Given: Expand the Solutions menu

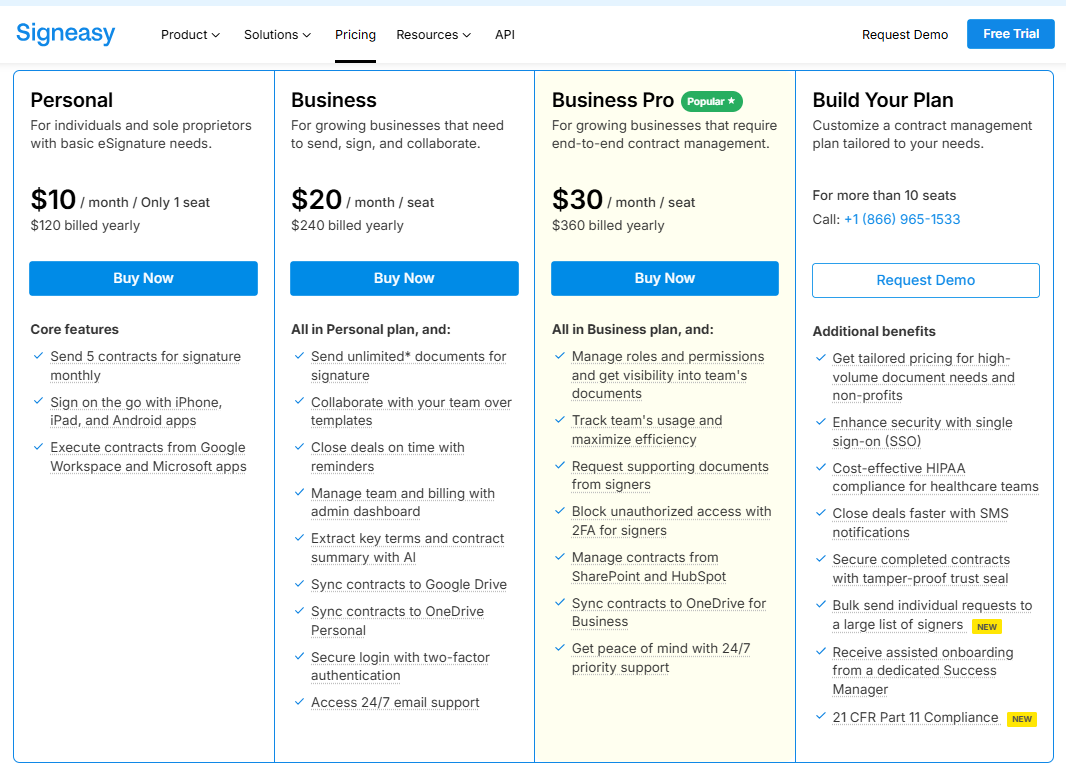Looking at the screenshot, I should click(277, 34).
